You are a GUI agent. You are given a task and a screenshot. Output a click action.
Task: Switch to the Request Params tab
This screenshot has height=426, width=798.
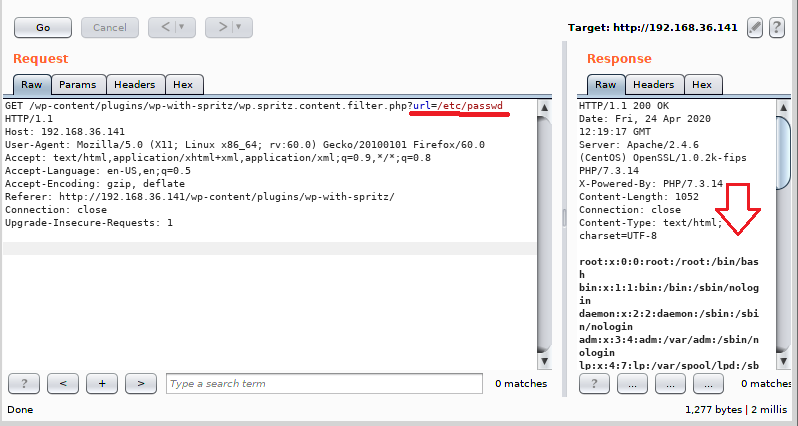pos(78,84)
